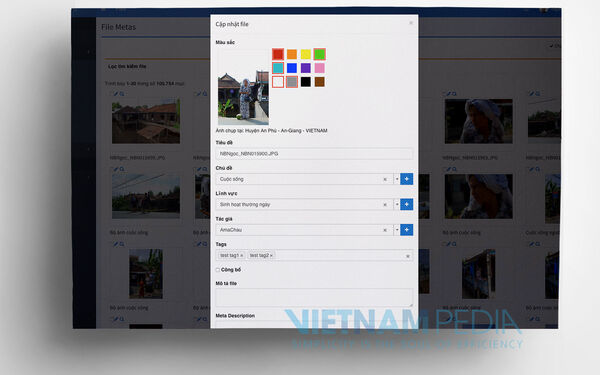Pick the orange color swatch
600x375 pixels.
[x=292, y=54]
